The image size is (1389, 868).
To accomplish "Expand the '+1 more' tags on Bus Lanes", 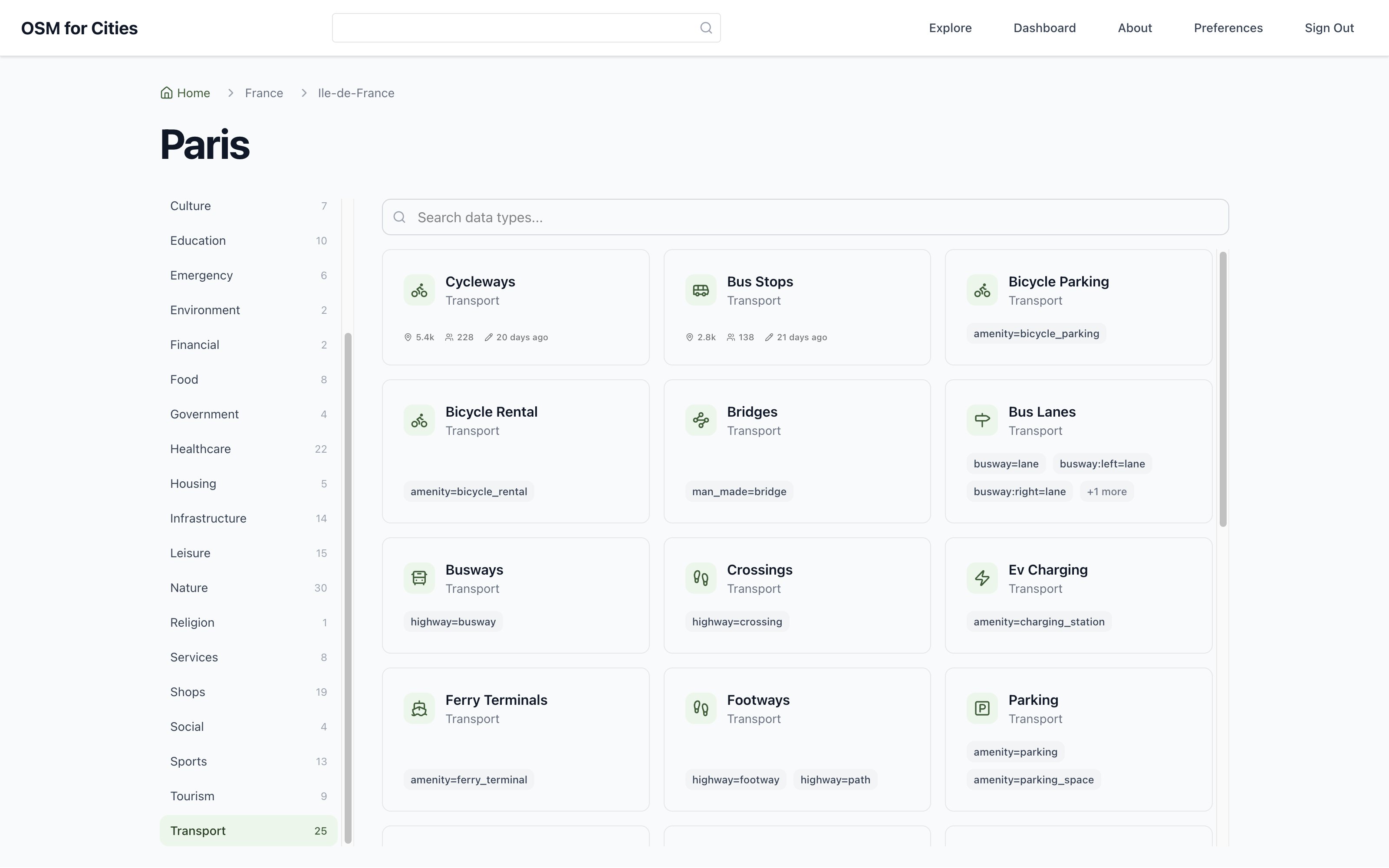I will click(1106, 491).
